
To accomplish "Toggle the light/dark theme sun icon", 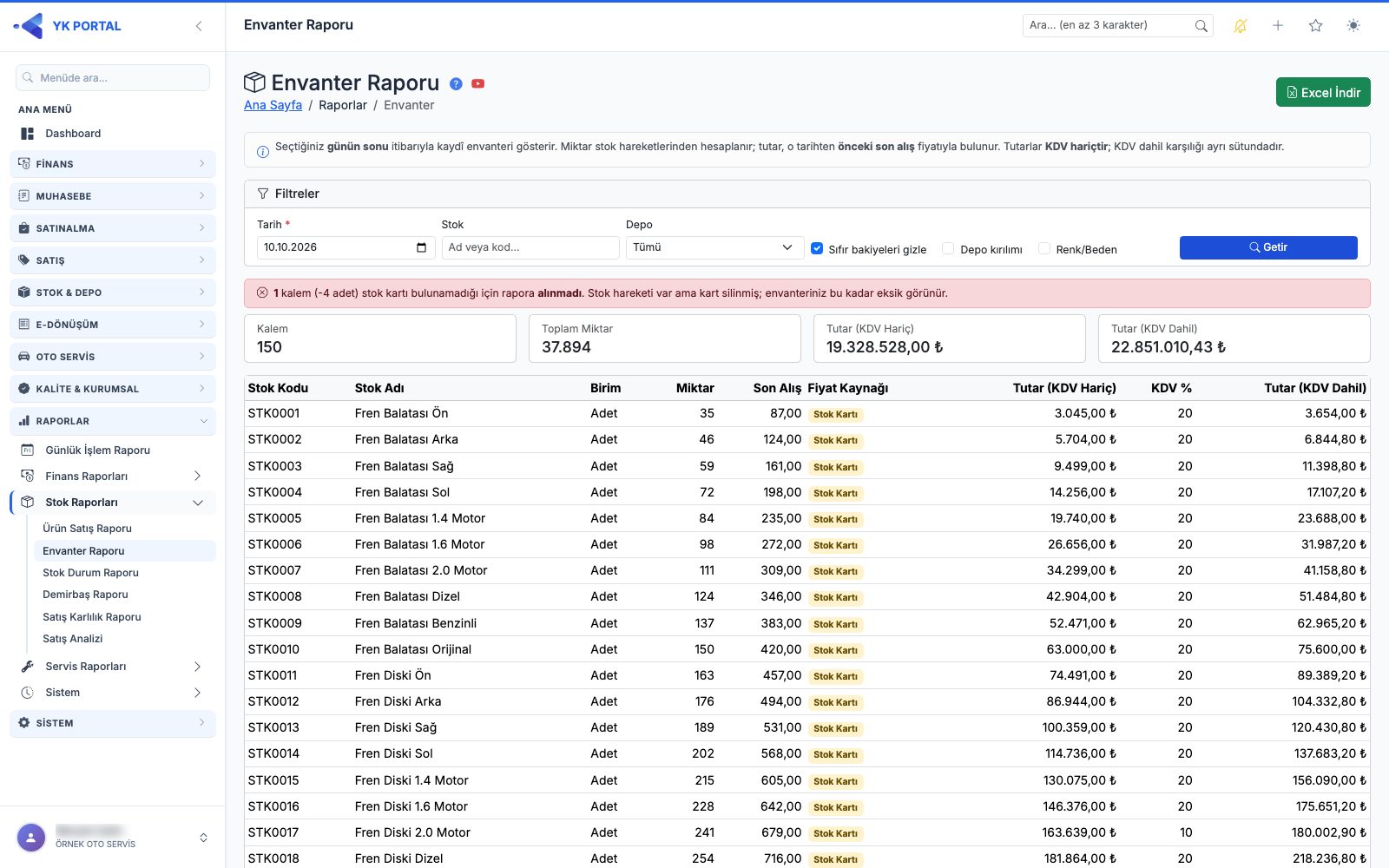I will 1353,26.
